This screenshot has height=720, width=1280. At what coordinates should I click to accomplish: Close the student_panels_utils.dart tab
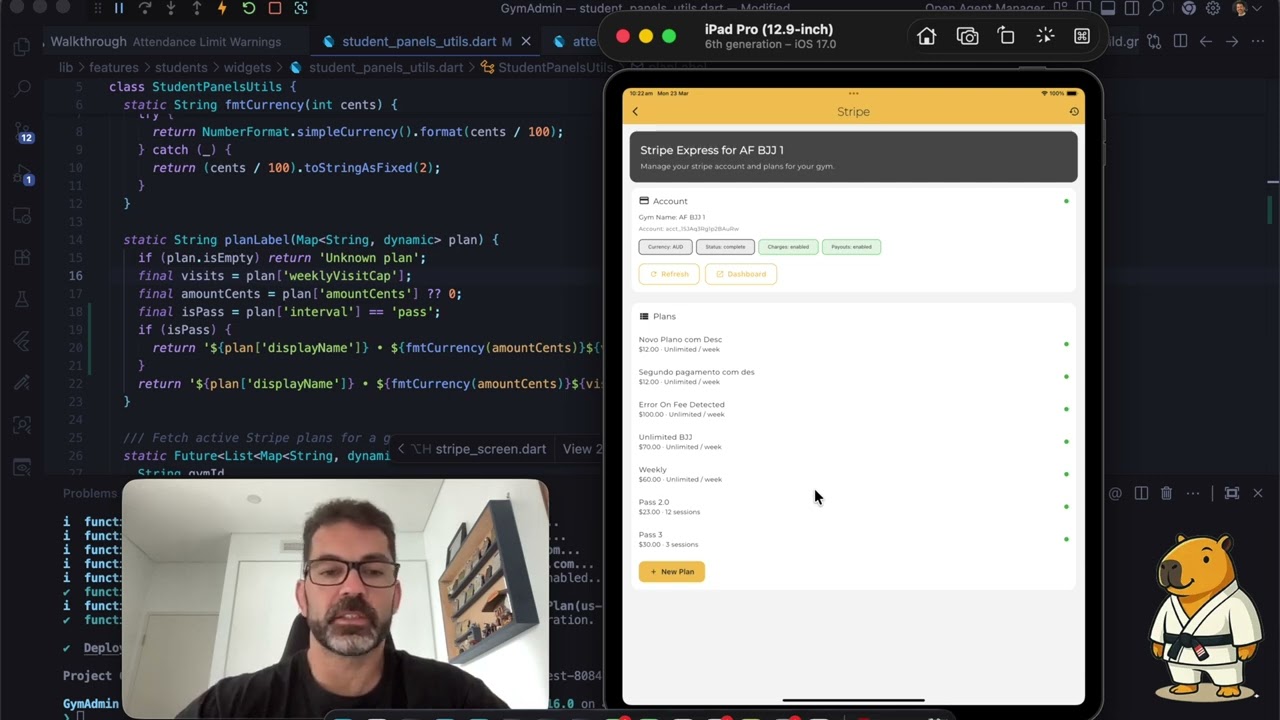(528, 42)
